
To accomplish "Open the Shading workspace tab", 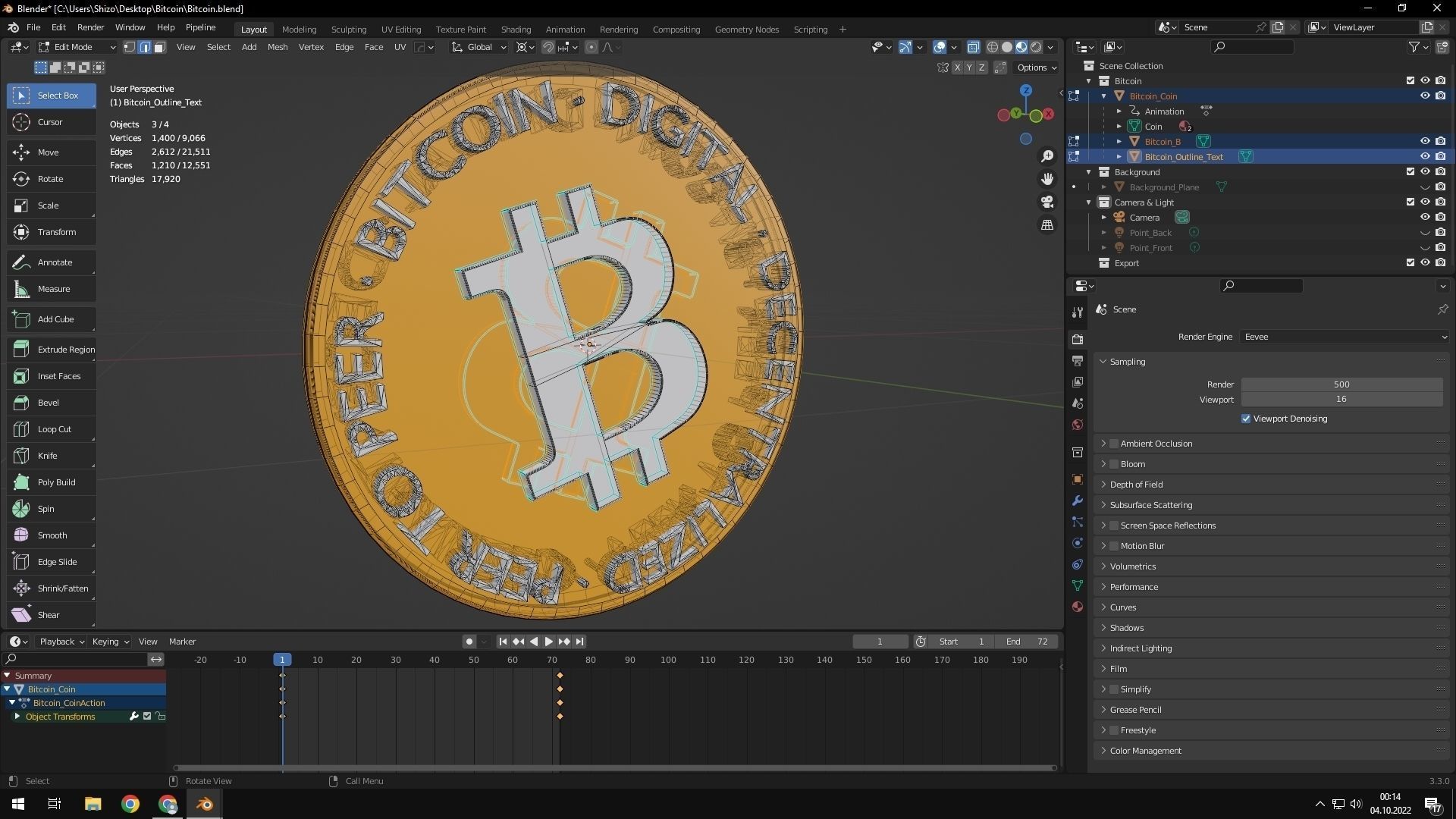I will click(516, 29).
